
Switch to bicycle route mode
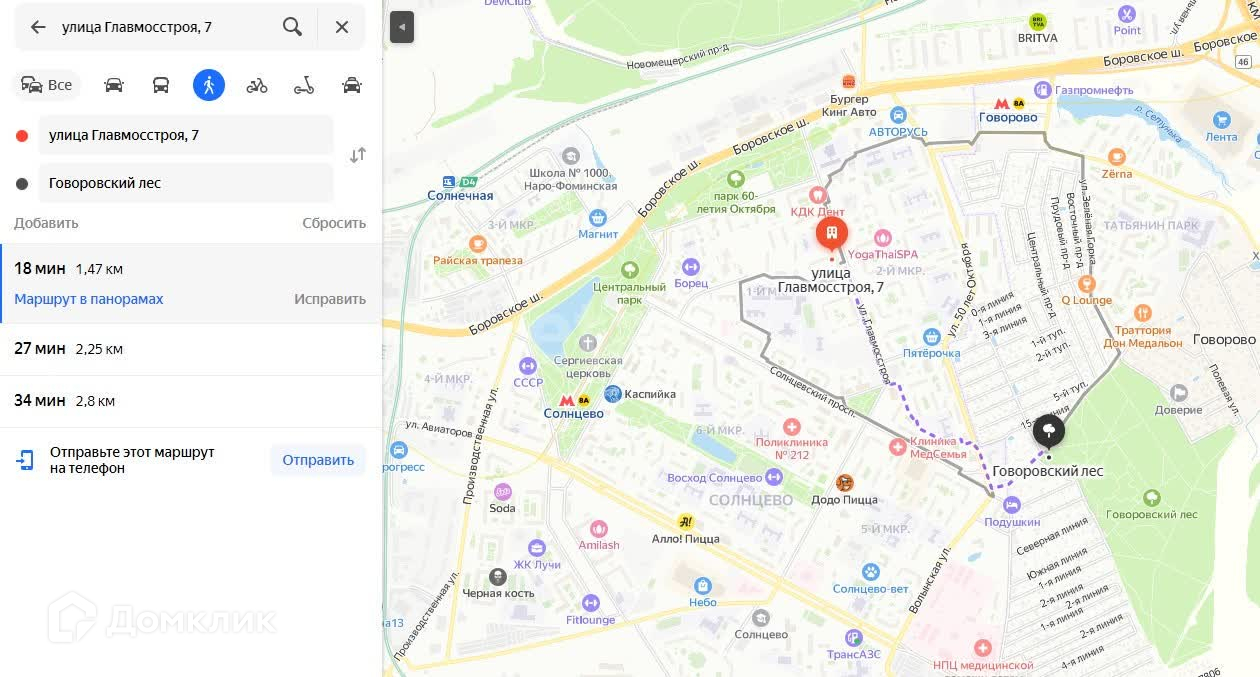tap(257, 85)
